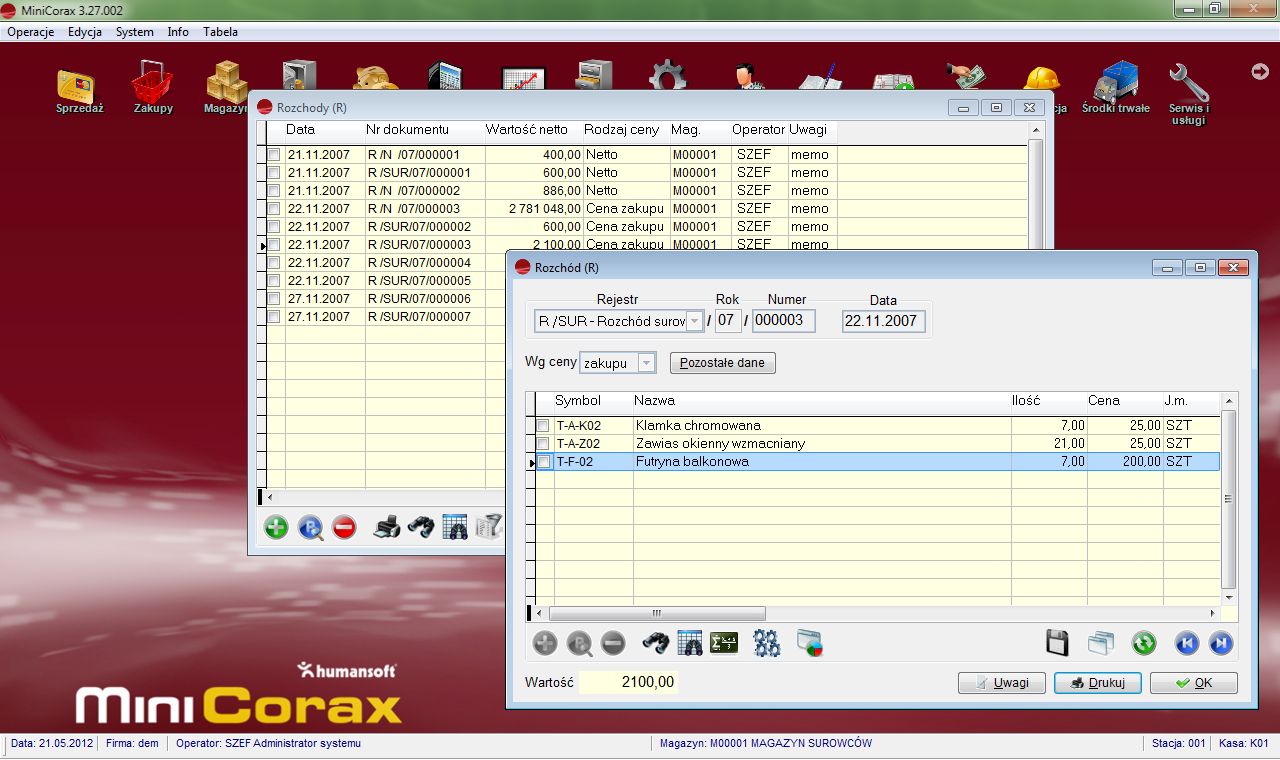The image size is (1280, 760).
Task: Click the blue gears icon in Rozchód
Action: [x=767, y=643]
